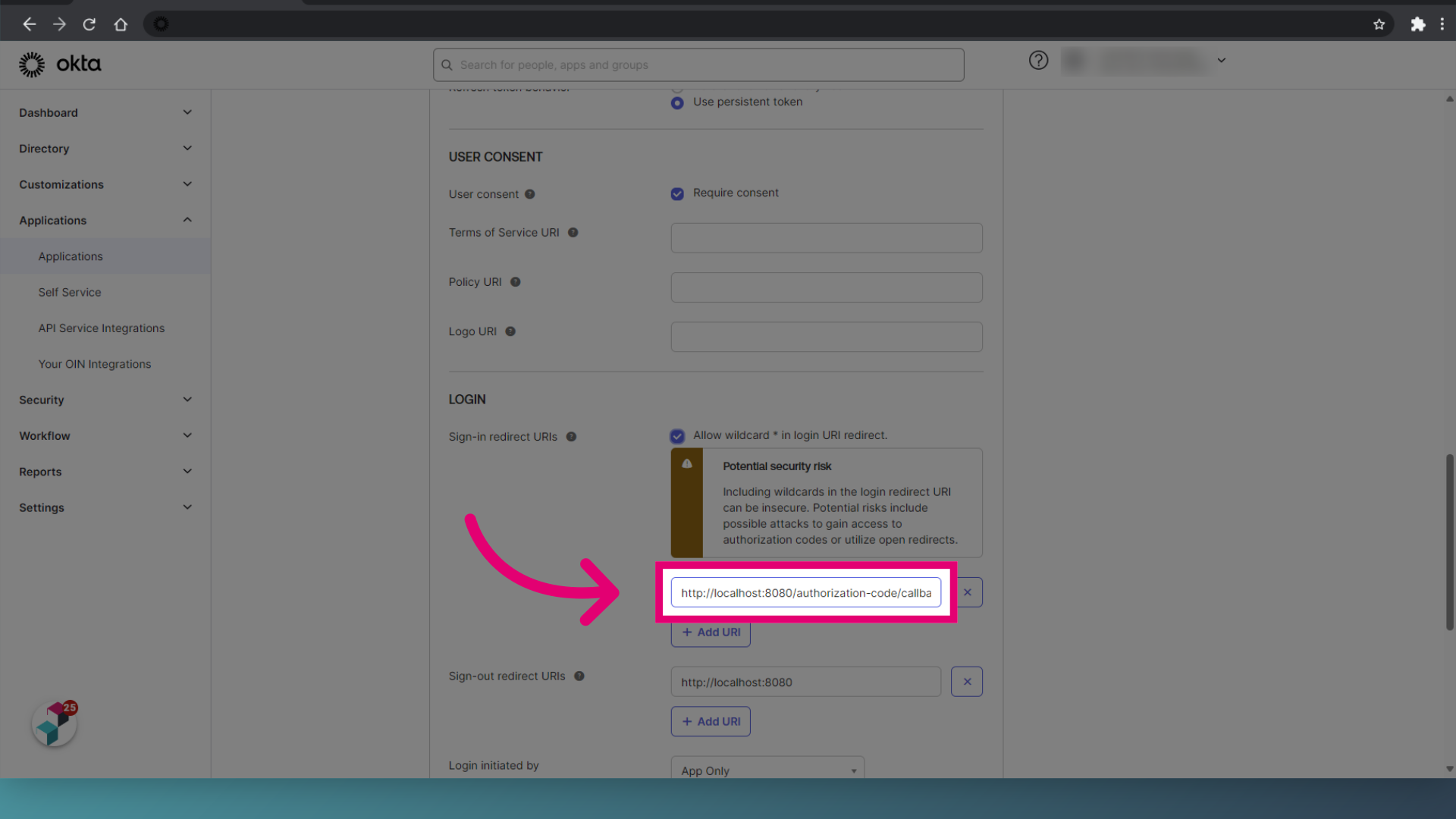Screen dimensions: 1456x819
Task: Click the sign-in redirect URI field
Action: click(805, 592)
